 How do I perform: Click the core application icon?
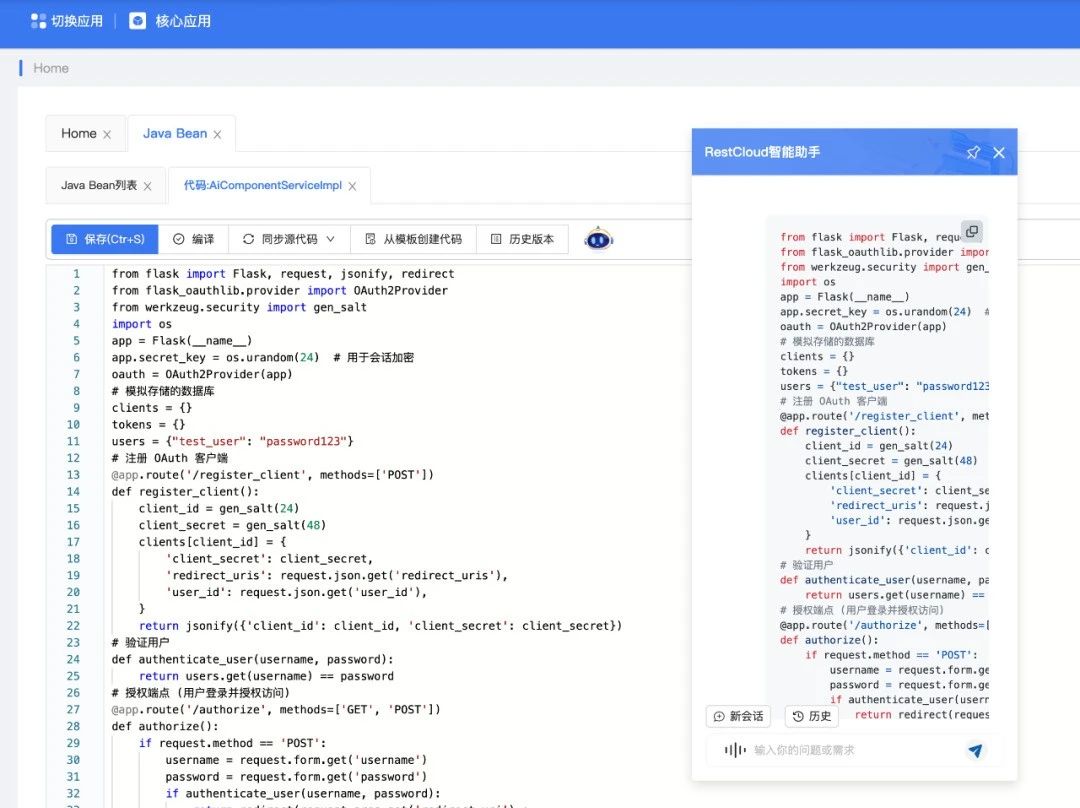(138, 21)
